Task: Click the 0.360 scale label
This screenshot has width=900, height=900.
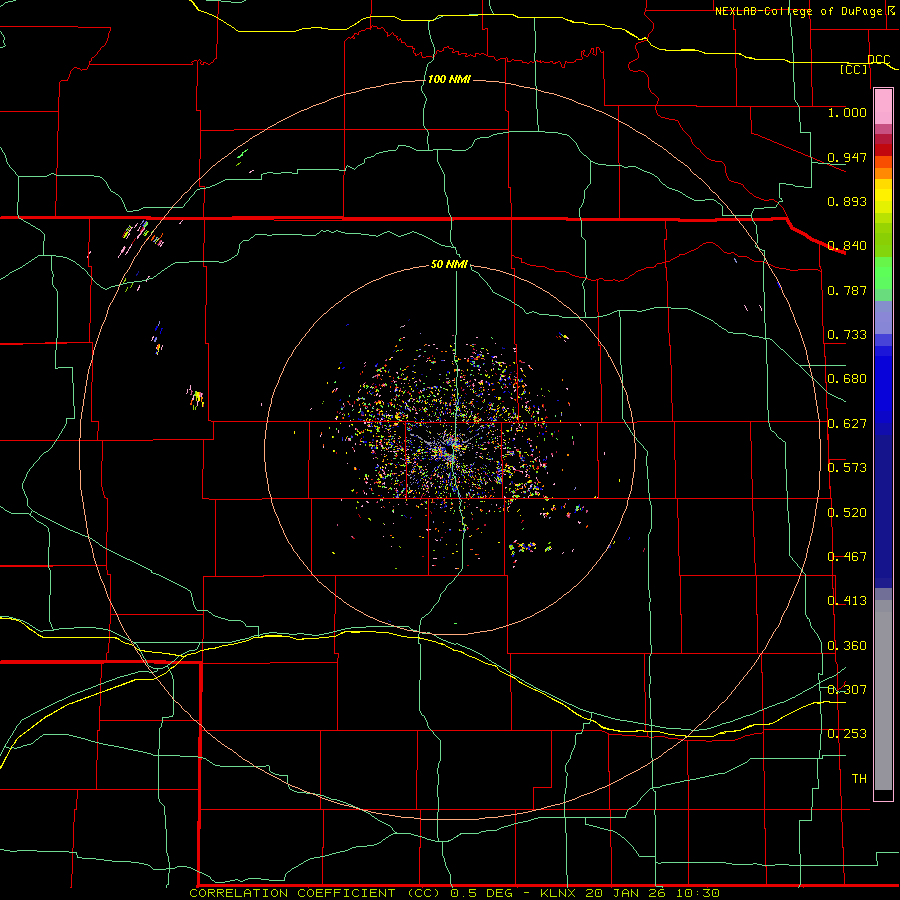Action: (847, 646)
